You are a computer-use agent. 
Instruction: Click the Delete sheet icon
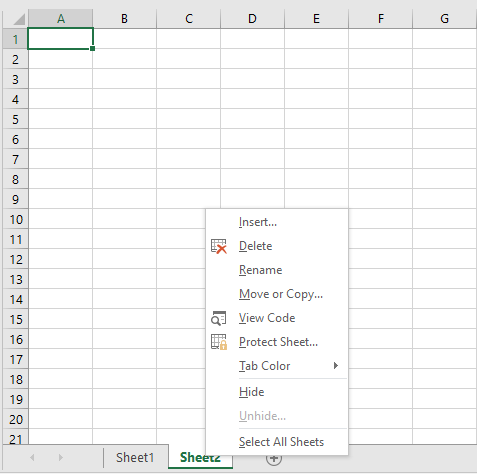(219, 246)
